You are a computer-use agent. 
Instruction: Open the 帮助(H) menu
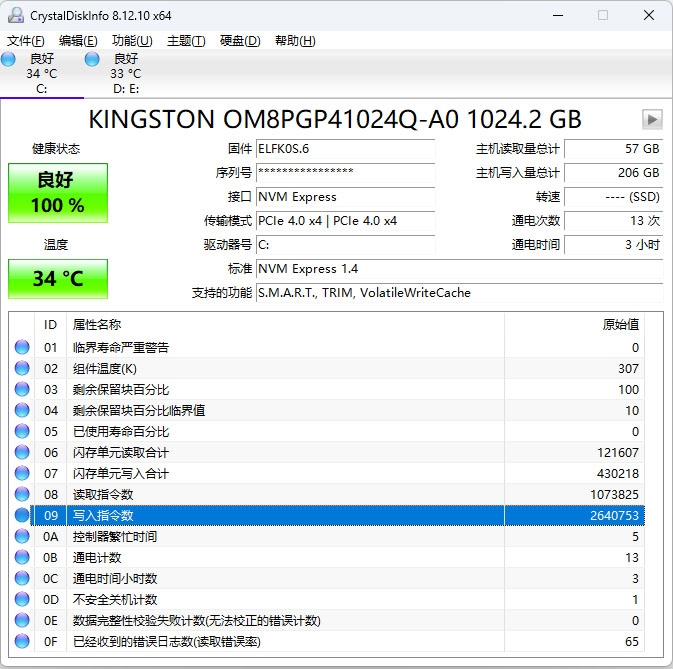pos(295,41)
